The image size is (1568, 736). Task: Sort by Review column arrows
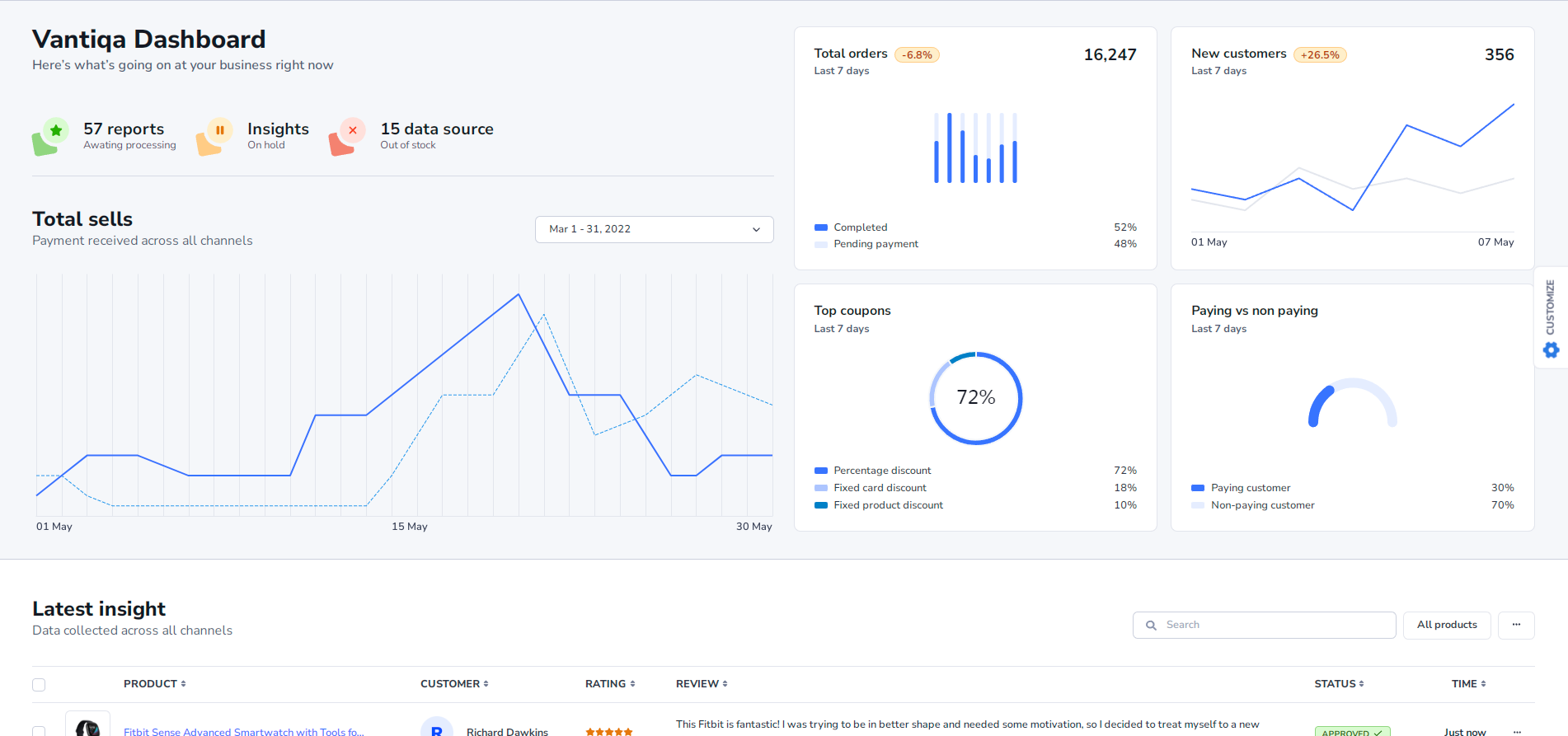point(725,684)
